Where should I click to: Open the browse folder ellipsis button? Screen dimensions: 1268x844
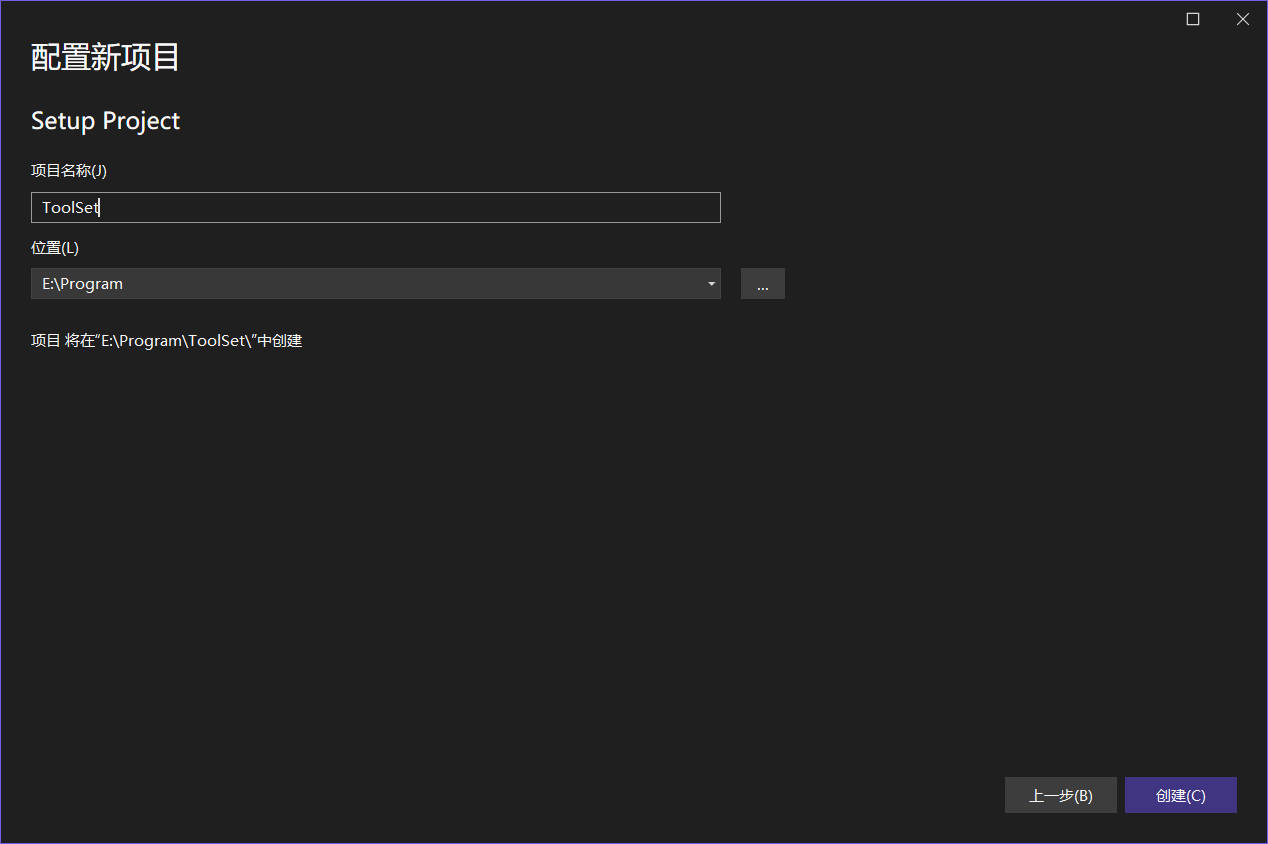[762, 284]
